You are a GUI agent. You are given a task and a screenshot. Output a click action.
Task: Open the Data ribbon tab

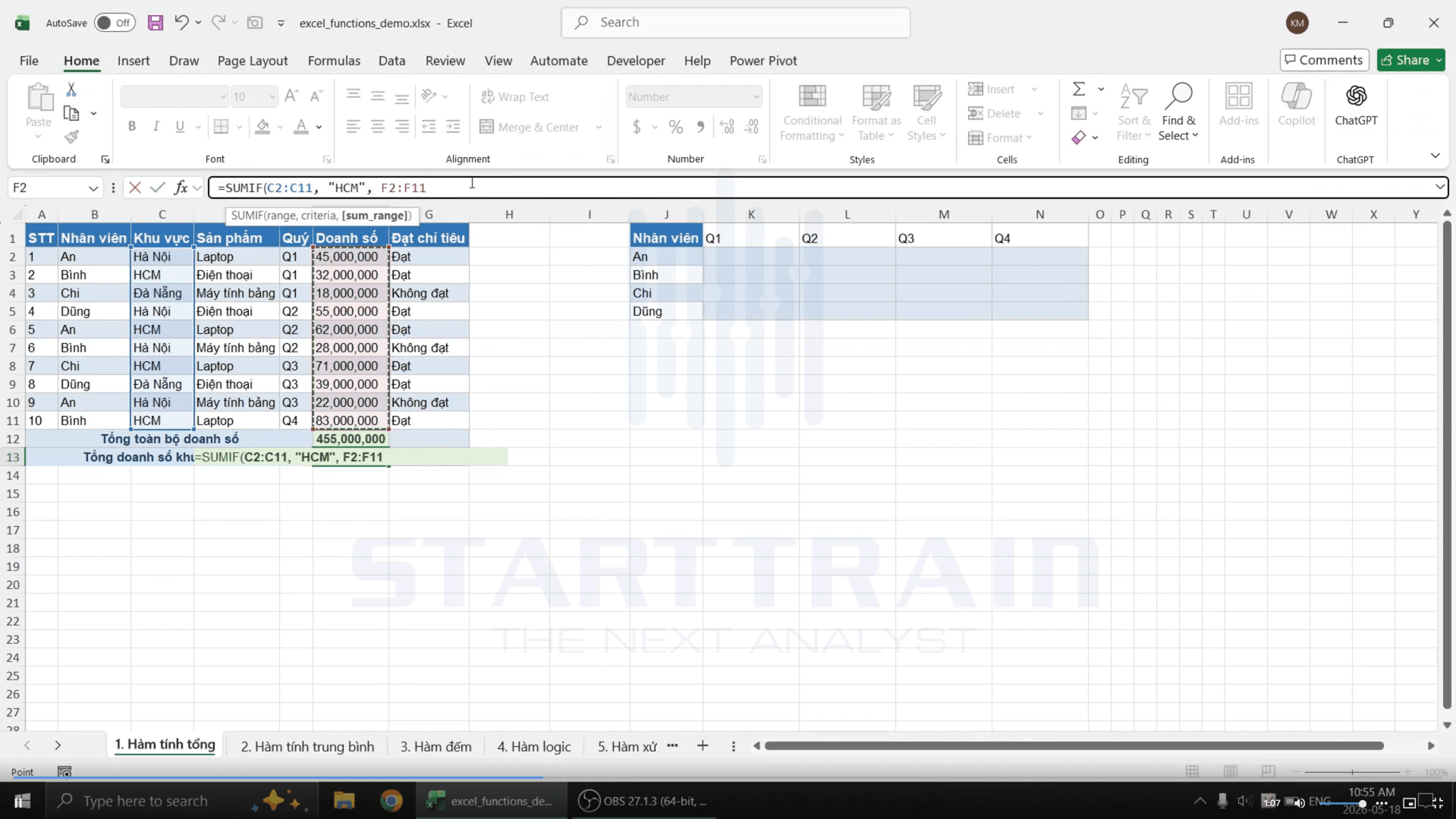click(x=392, y=61)
